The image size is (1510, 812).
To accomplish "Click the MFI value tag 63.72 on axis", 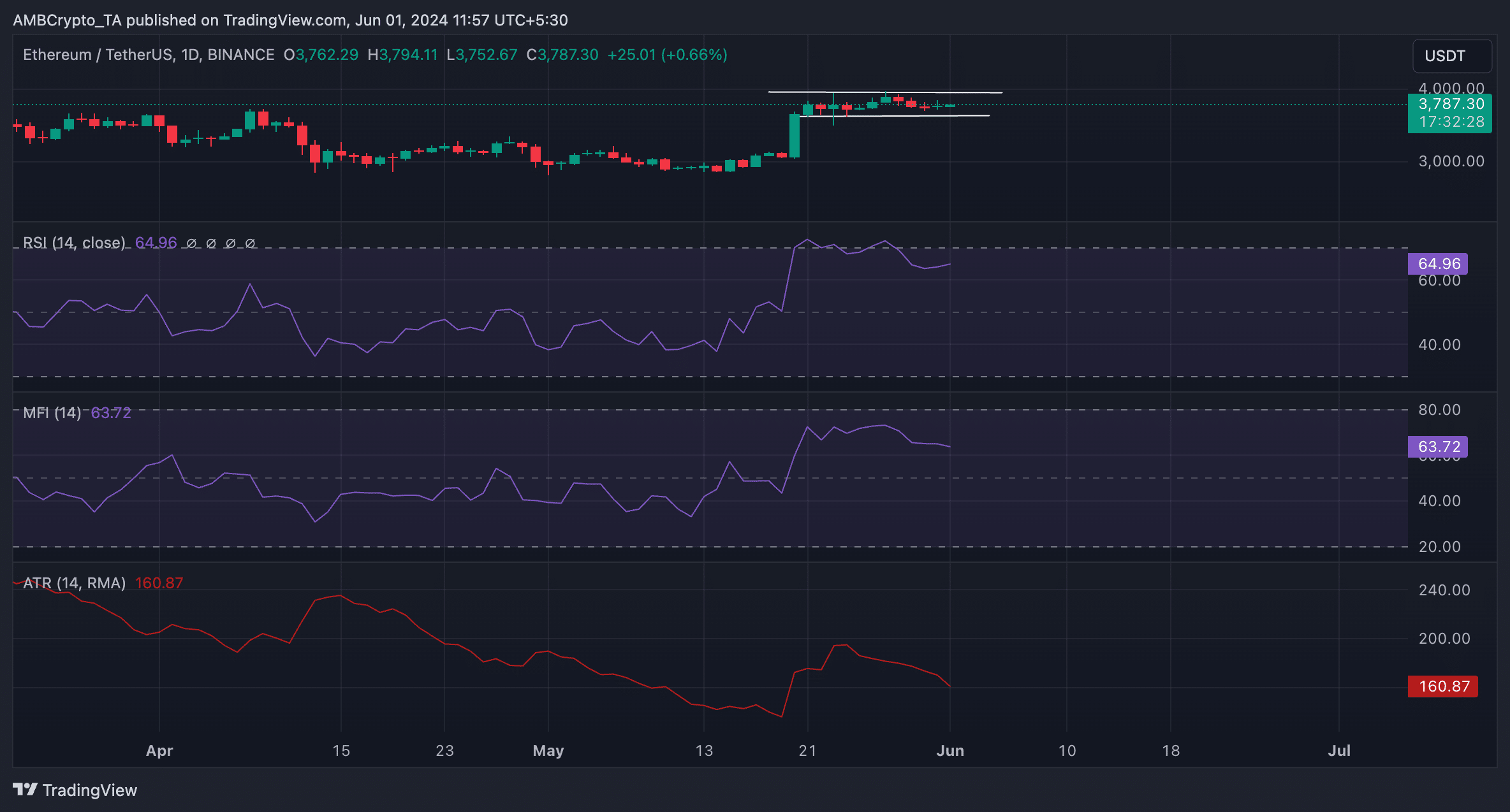I will tap(1438, 447).
